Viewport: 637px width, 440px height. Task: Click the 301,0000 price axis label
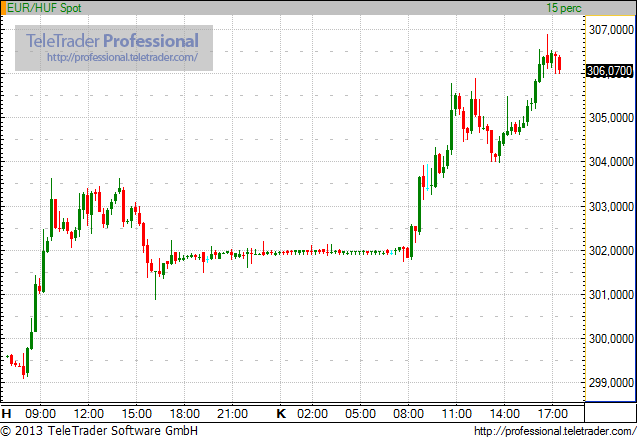point(611,294)
